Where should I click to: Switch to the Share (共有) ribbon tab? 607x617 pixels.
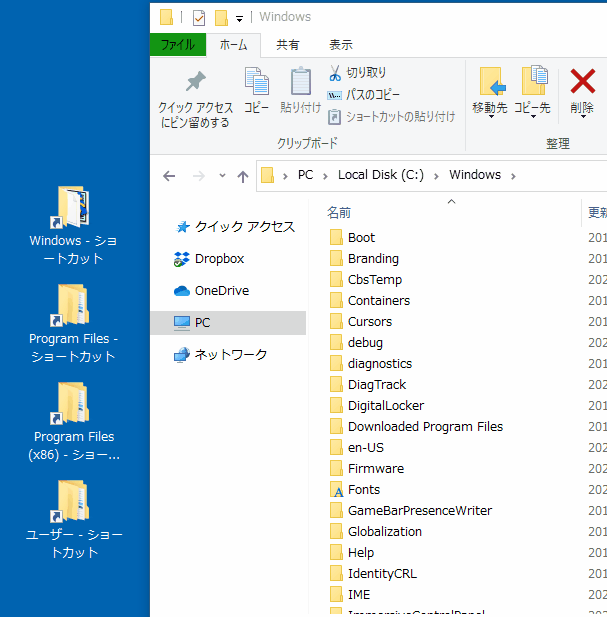tap(288, 45)
